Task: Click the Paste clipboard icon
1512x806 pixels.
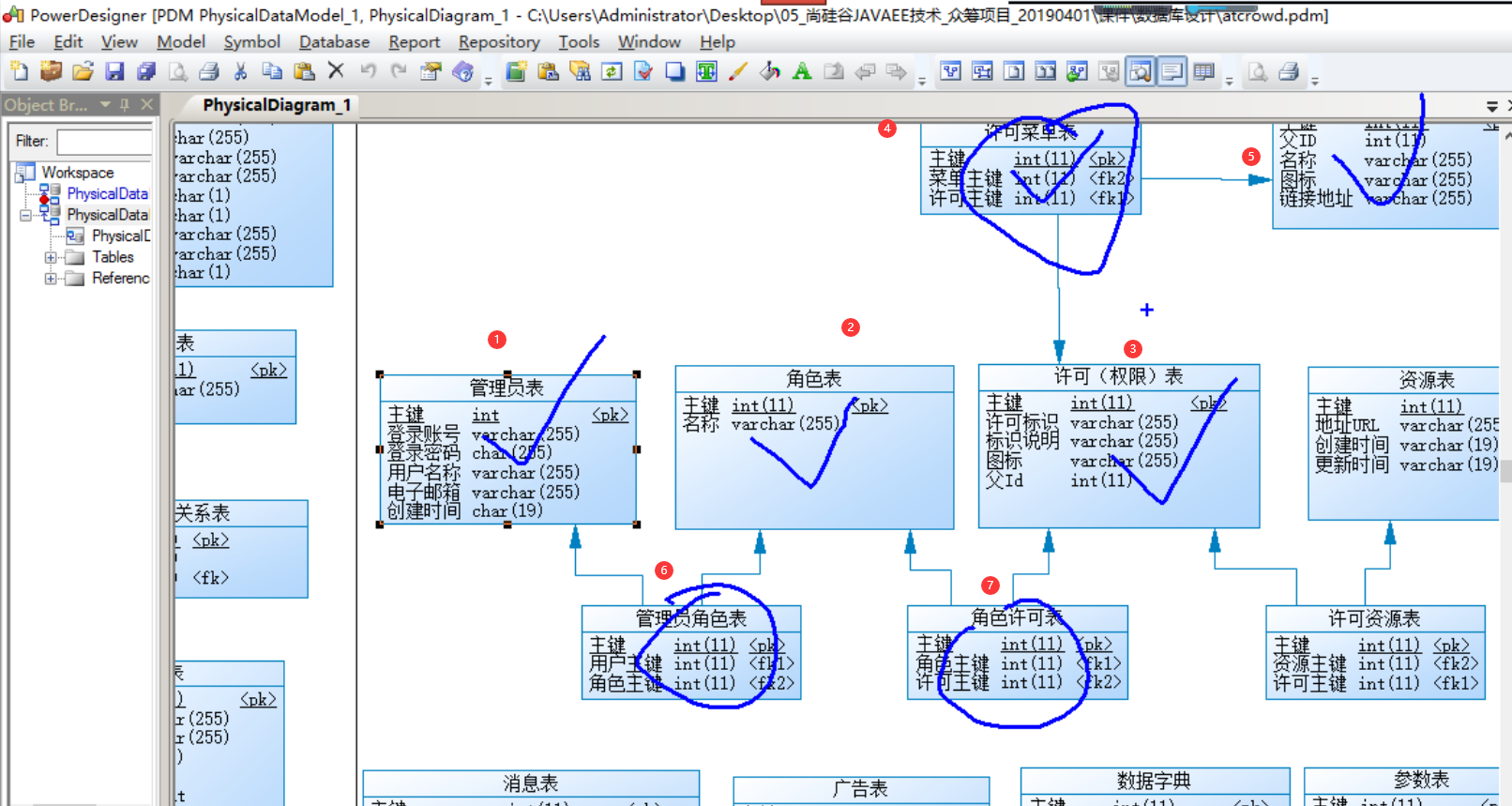Action: tap(304, 71)
